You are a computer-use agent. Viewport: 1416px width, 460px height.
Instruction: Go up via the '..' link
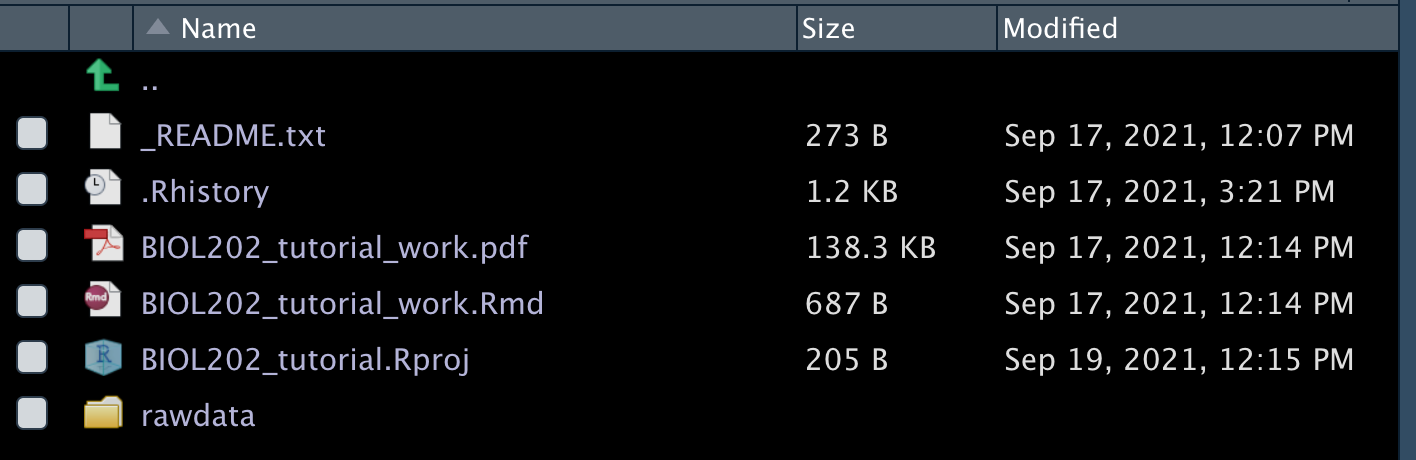pos(150,84)
